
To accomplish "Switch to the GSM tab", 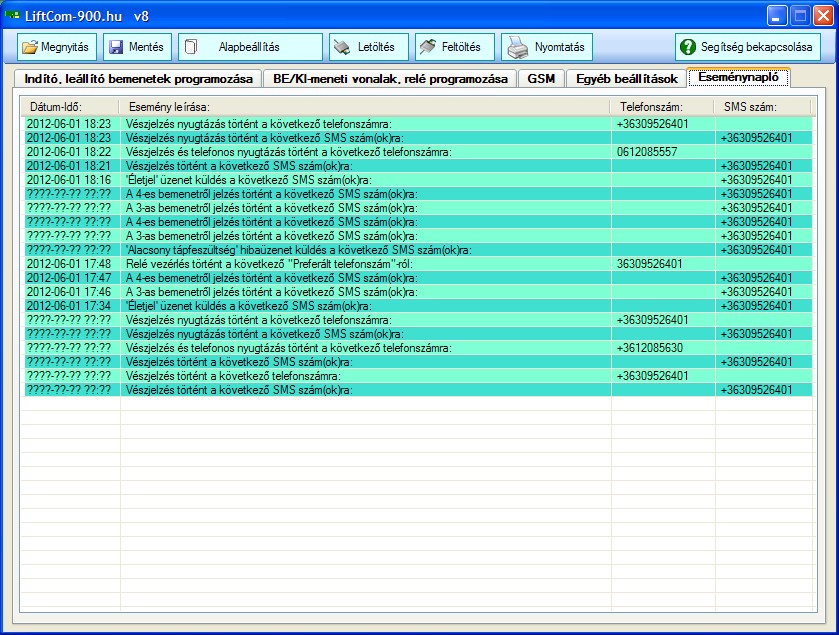I will point(541,79).
